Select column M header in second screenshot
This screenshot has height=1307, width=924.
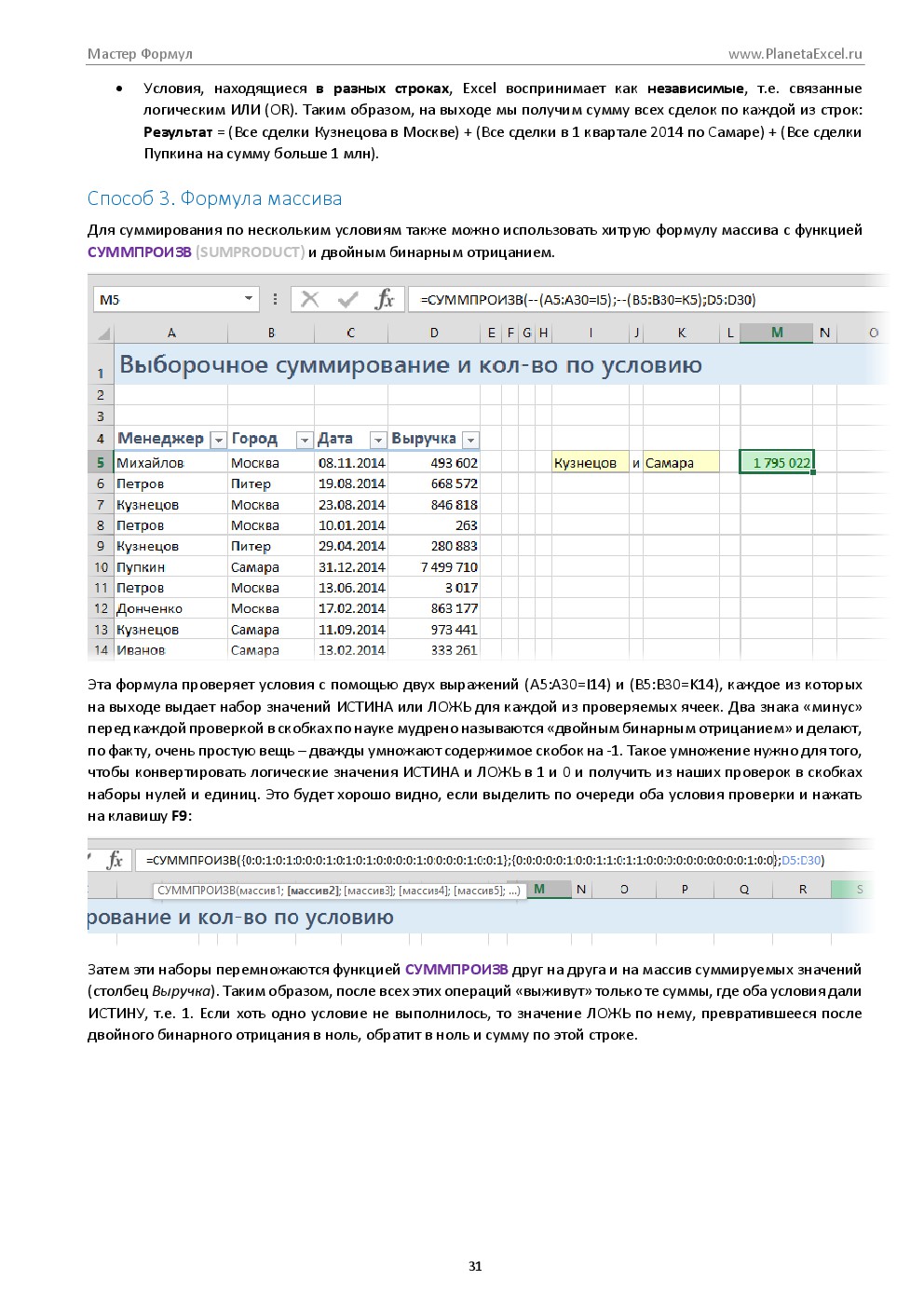[539, 890]
